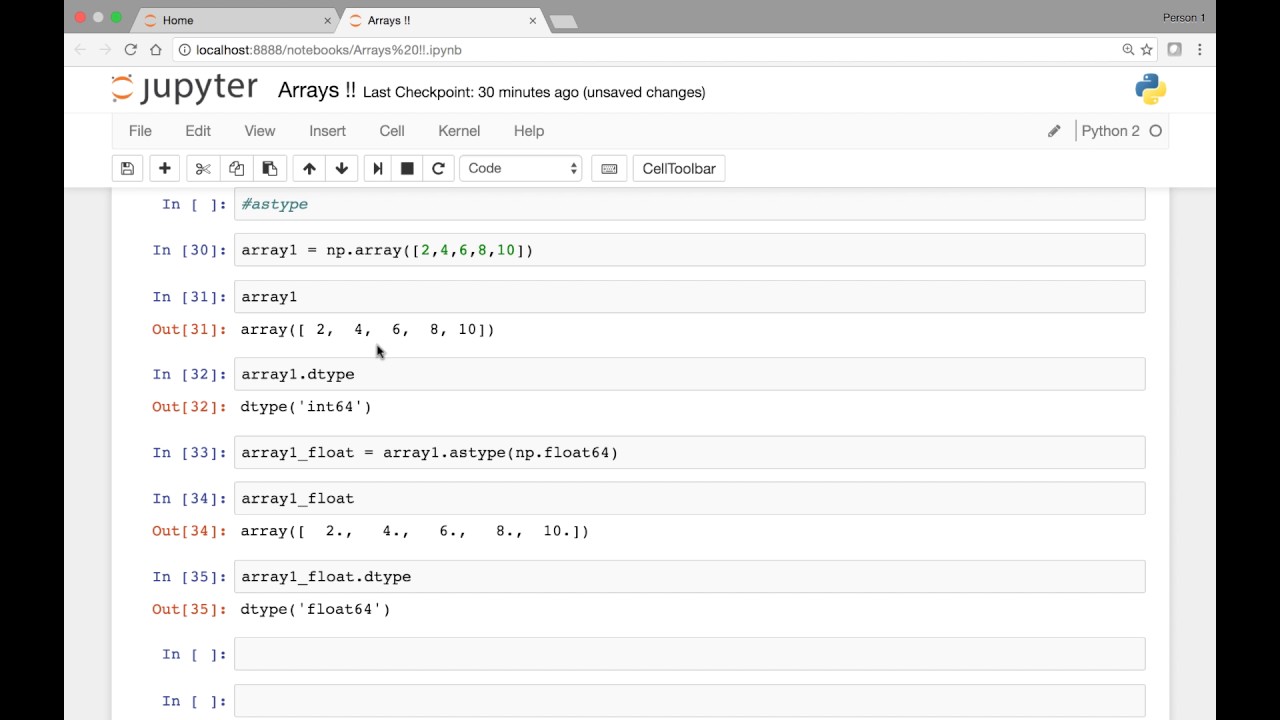
Task: Open the Edit menu
Action: [x=198, y=131]
